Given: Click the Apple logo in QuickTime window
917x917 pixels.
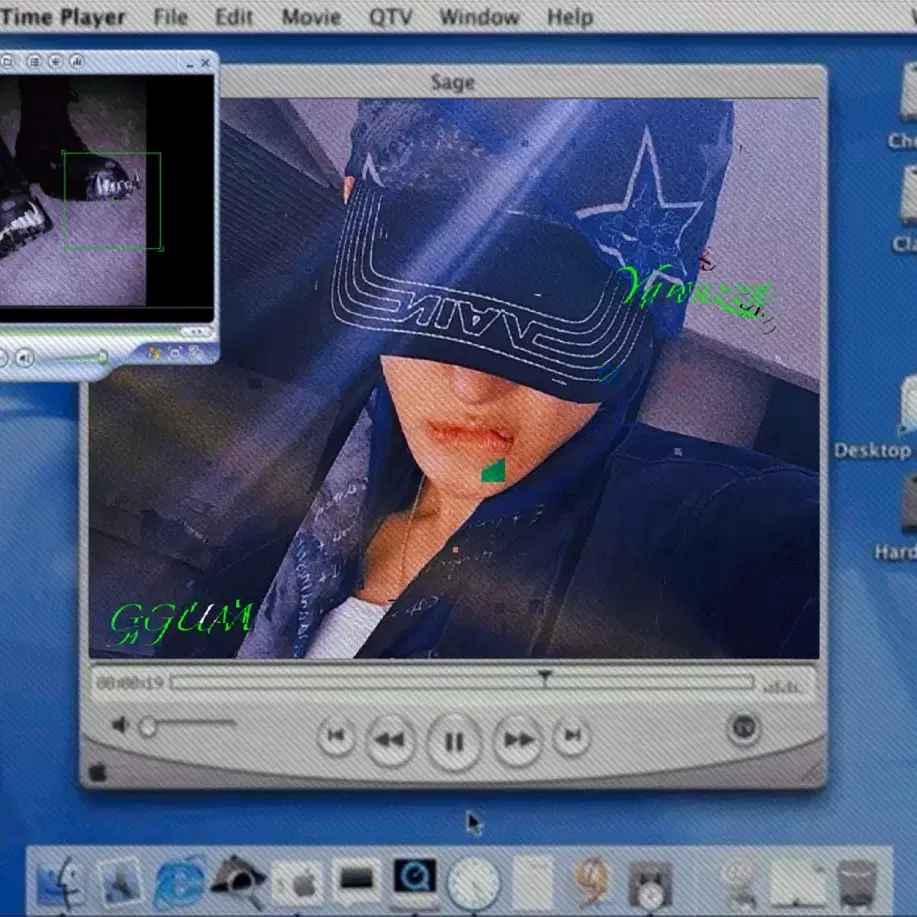Looking at the screenshot, I should coord(98,773).
